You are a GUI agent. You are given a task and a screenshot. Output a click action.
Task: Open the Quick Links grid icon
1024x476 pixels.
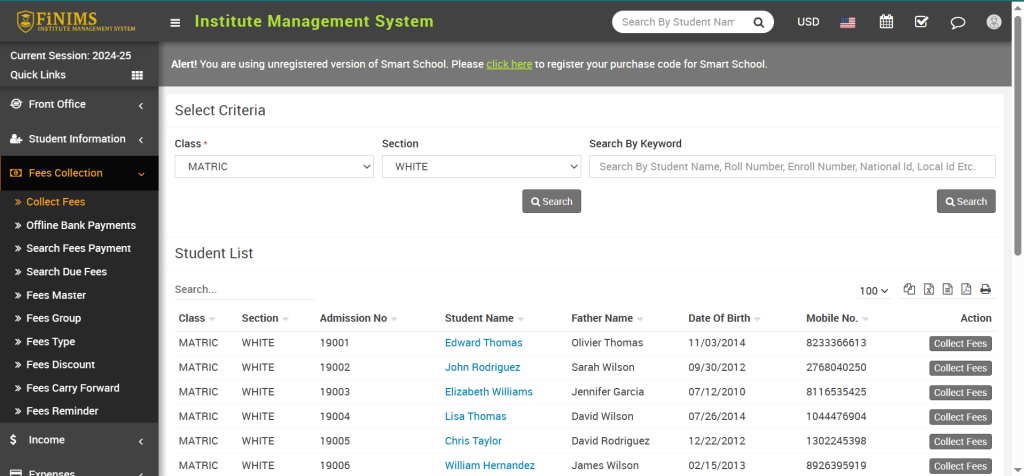click(x=137, y=75)
